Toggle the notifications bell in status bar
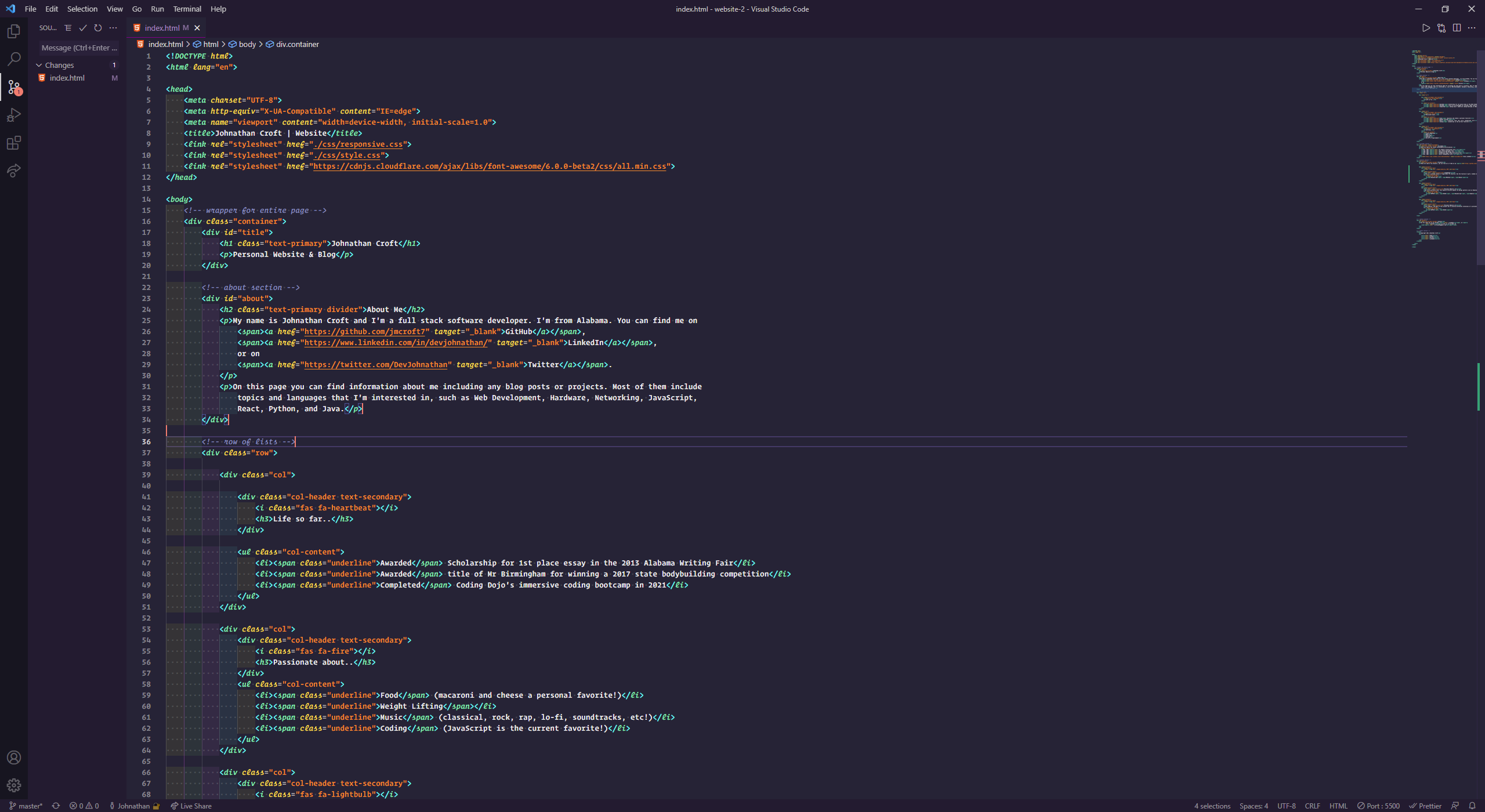1485x812 pixels. coord(1472,806)
